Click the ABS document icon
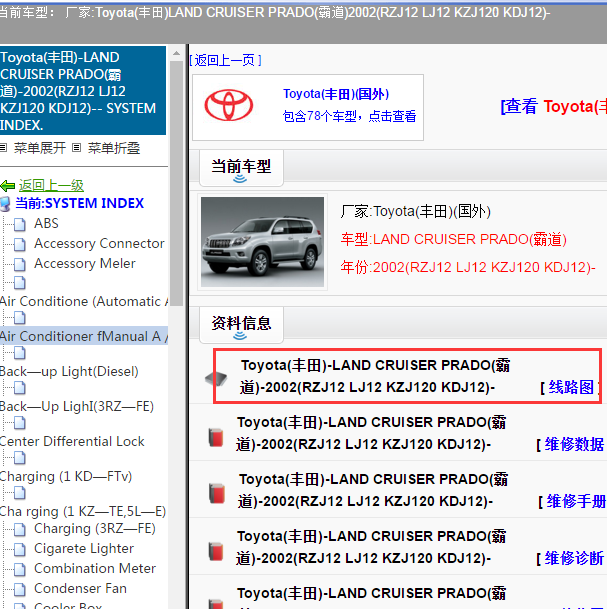607x609 pixels. pos(19,224)
